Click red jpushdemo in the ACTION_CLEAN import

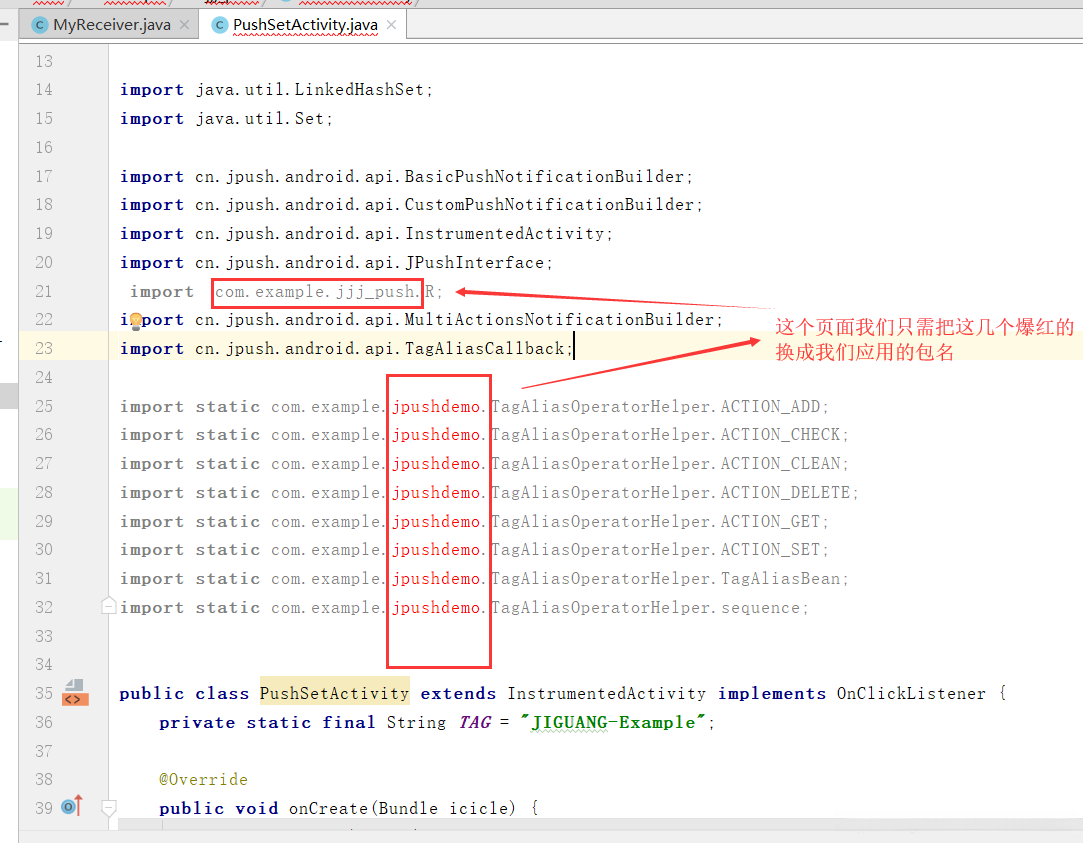(x=436, y=464)
